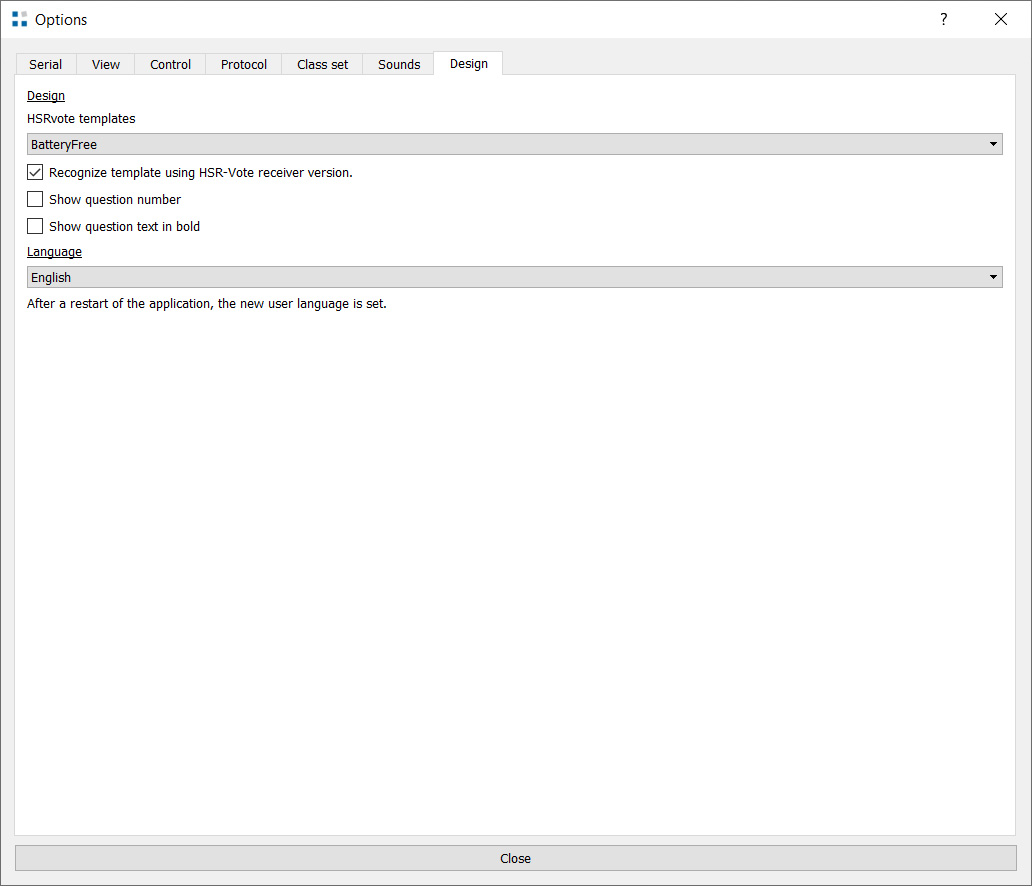Close the Options window with the X
1032x886 pixels.
[1000, 19]
